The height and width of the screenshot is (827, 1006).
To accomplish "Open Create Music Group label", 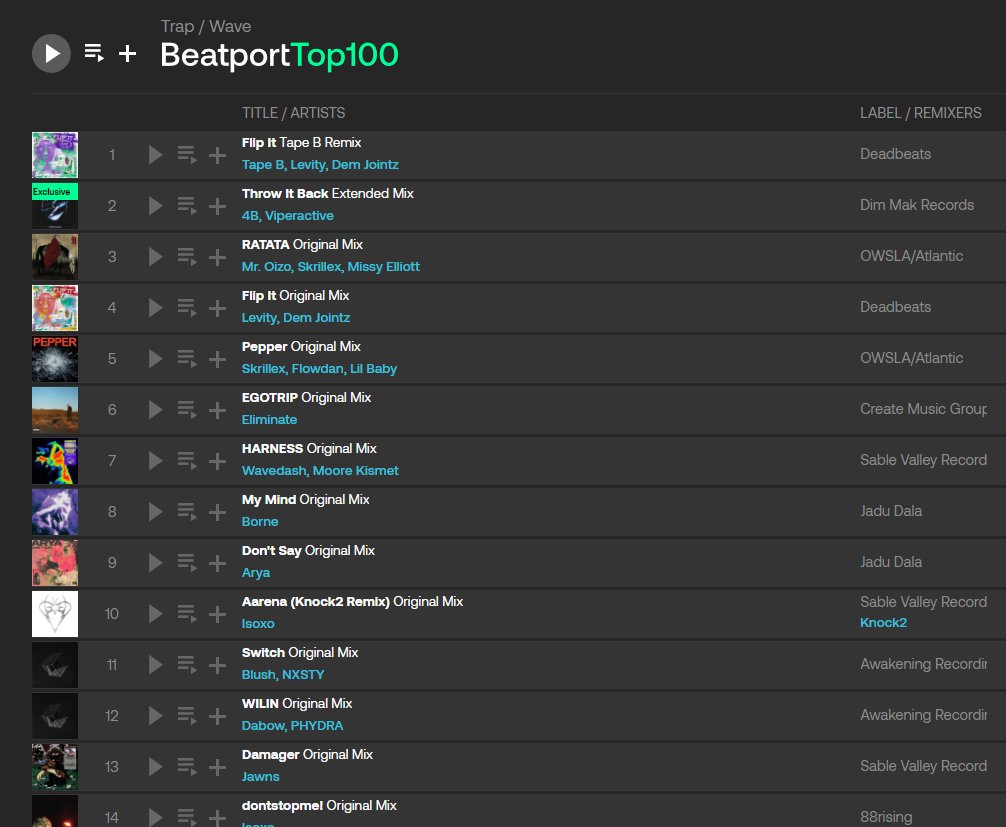I will [923, 409].
